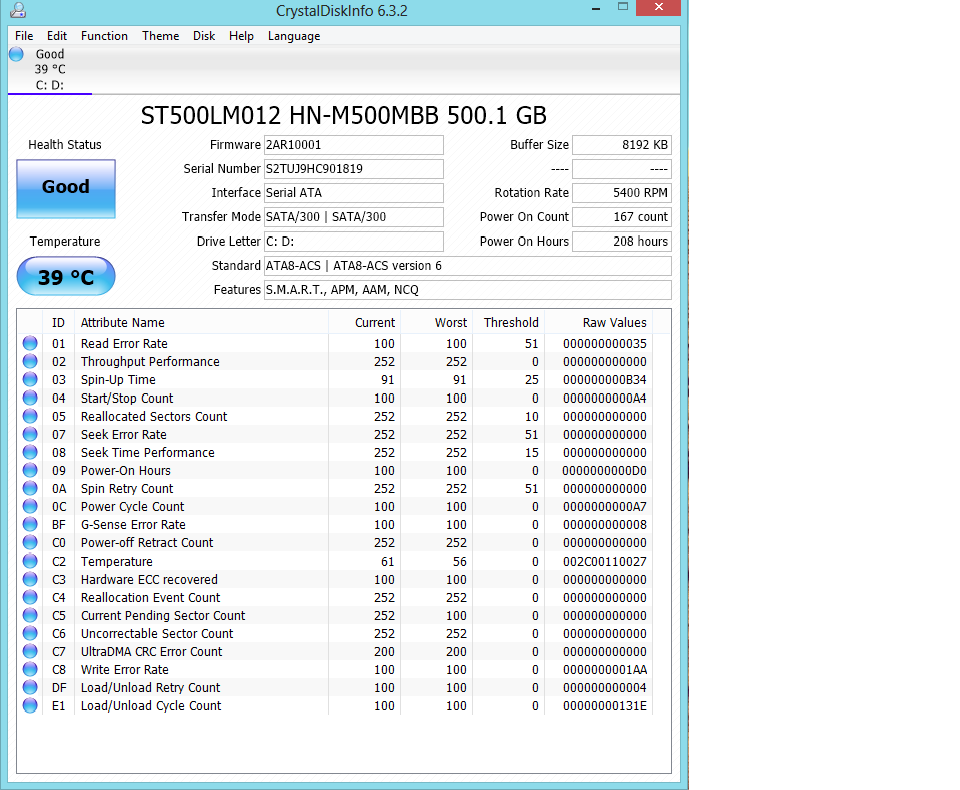Click status orb for Seek Error Rate
The height and width of the screenshot is (790, 960).
tap(30, 434)
